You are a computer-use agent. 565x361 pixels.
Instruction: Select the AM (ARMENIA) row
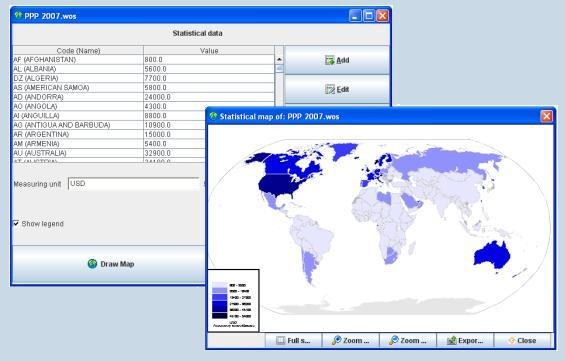pos(109,144)
